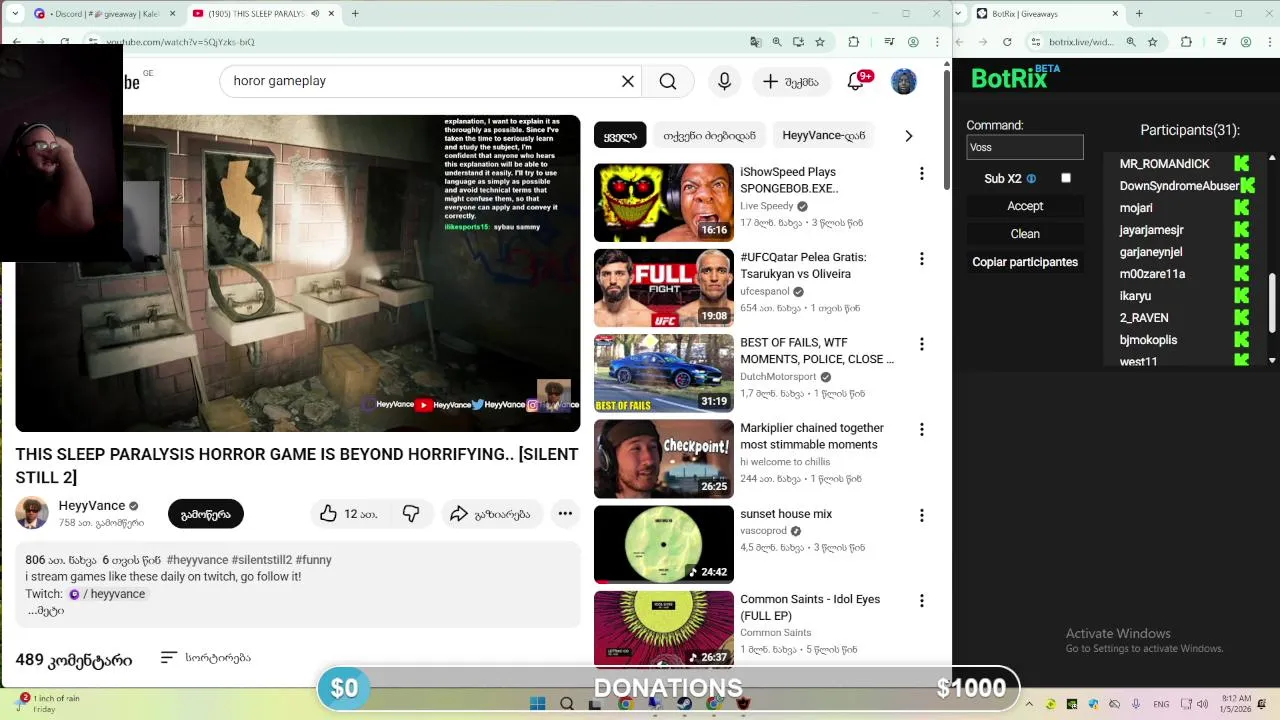Open YouTube notifications bell
Image resolution: width=1280 pixels, height=720 pixels.
click(856, 81)
